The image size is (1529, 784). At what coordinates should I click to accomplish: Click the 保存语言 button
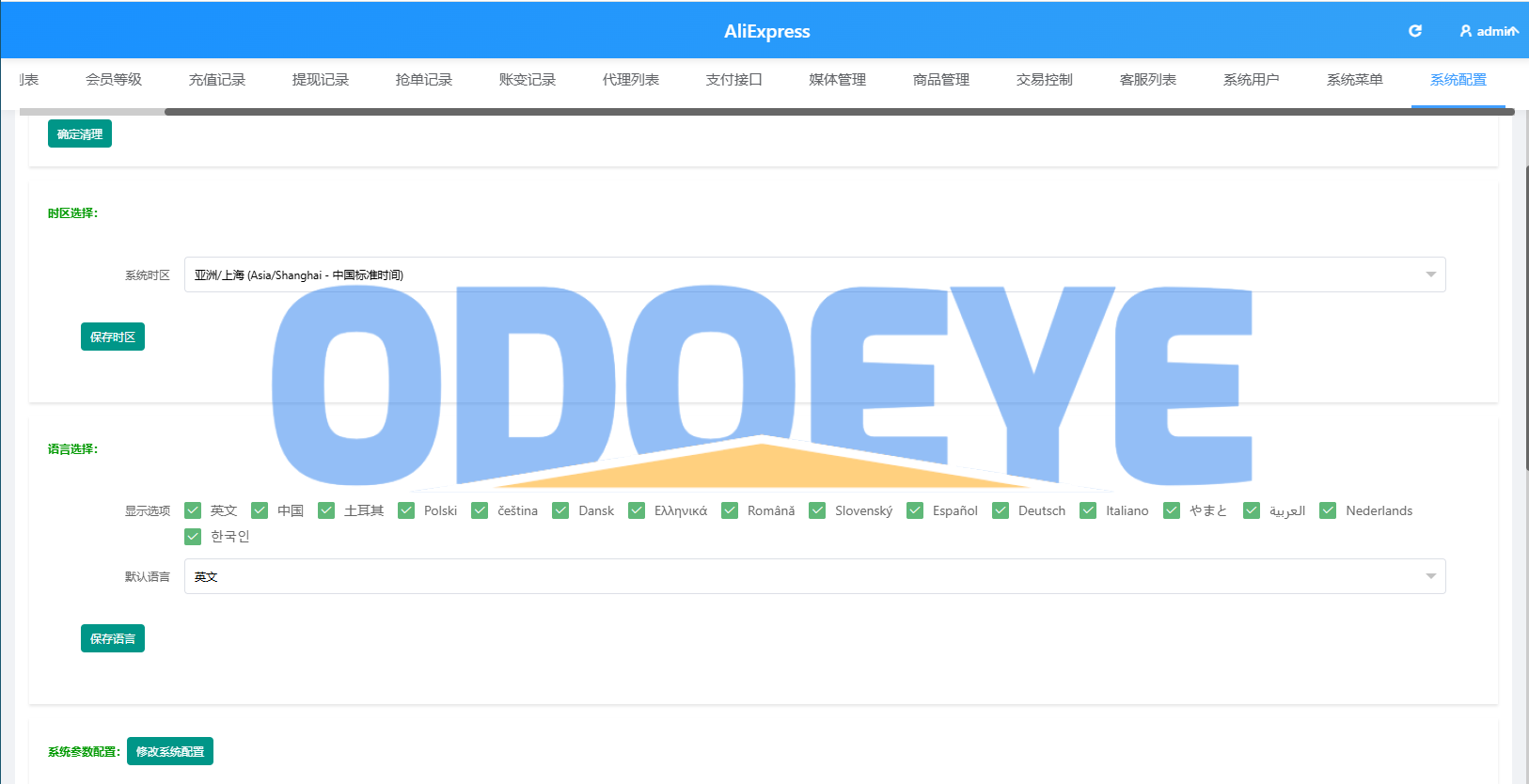tap(113, 638)
